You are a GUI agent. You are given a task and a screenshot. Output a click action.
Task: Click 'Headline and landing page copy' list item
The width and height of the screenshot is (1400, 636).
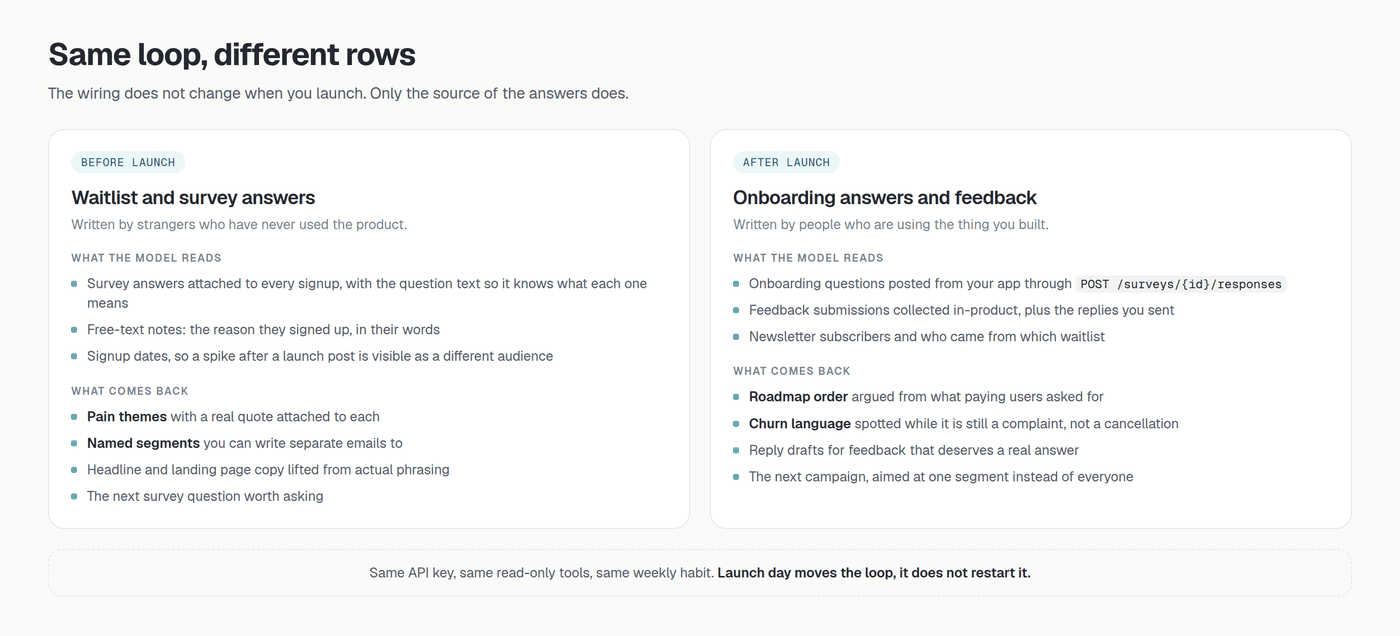268,470
